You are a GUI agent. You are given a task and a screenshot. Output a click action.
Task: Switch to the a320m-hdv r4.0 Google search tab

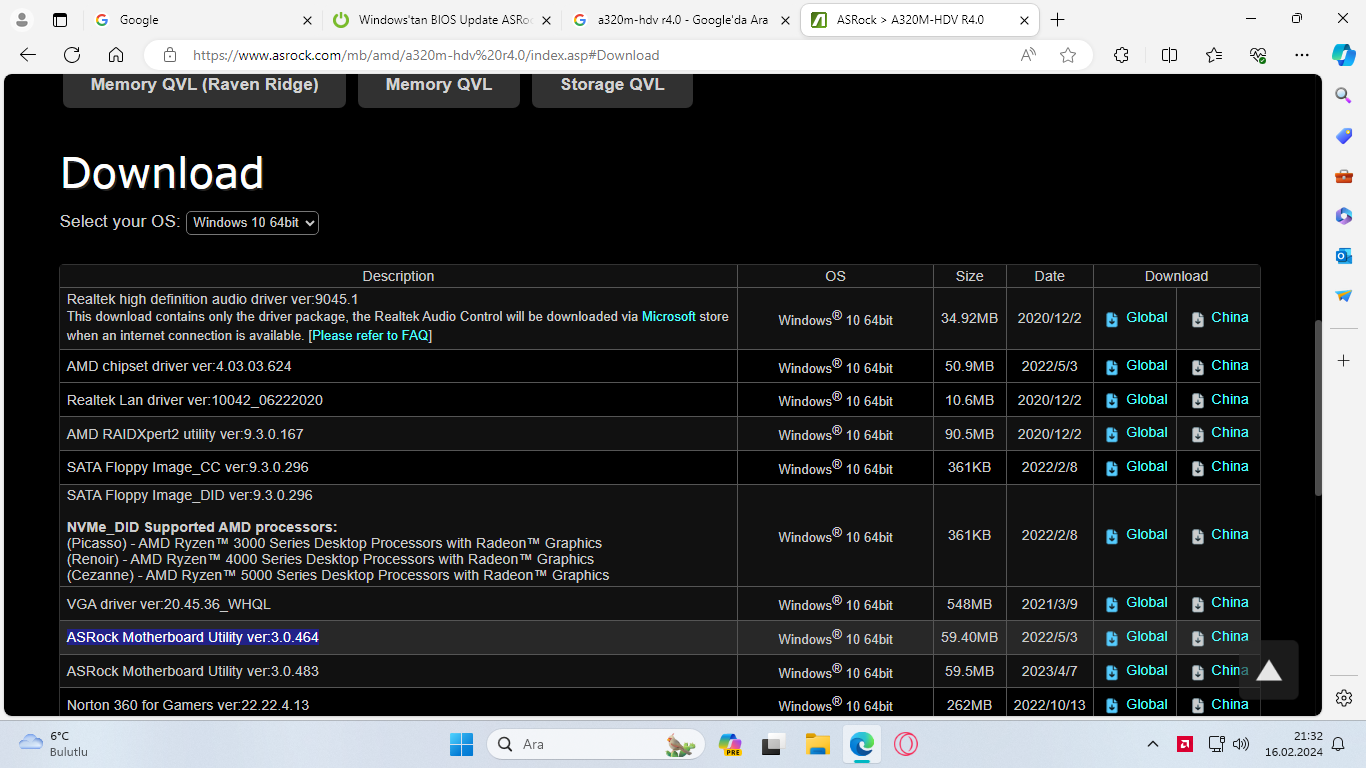(682, 20)
